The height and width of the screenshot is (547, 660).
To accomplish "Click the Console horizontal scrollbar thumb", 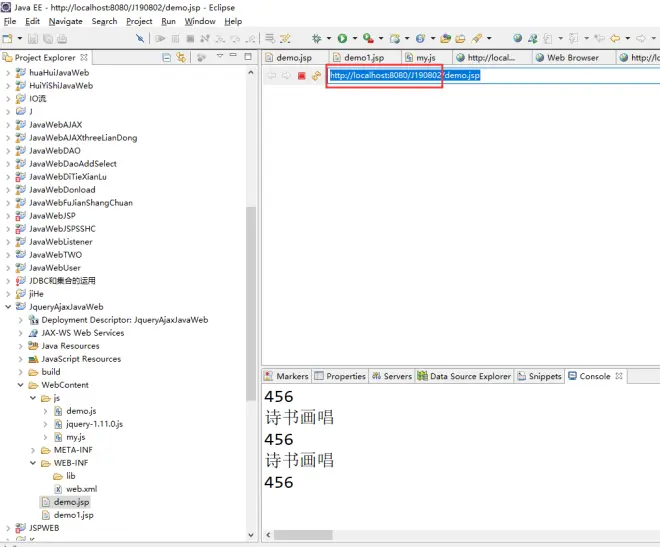I will click(x=303, y=535).
